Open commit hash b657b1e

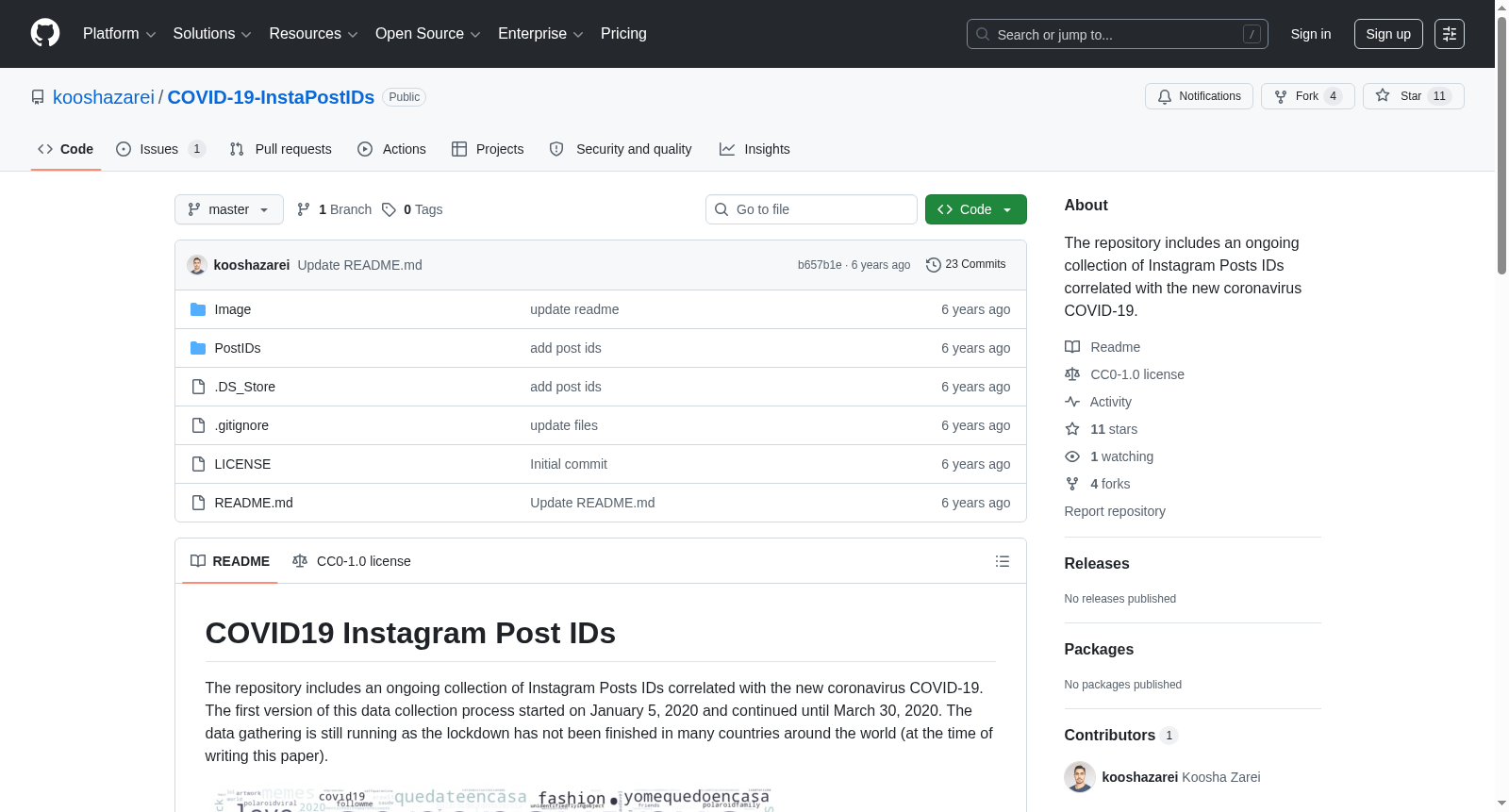click(820, 265)
